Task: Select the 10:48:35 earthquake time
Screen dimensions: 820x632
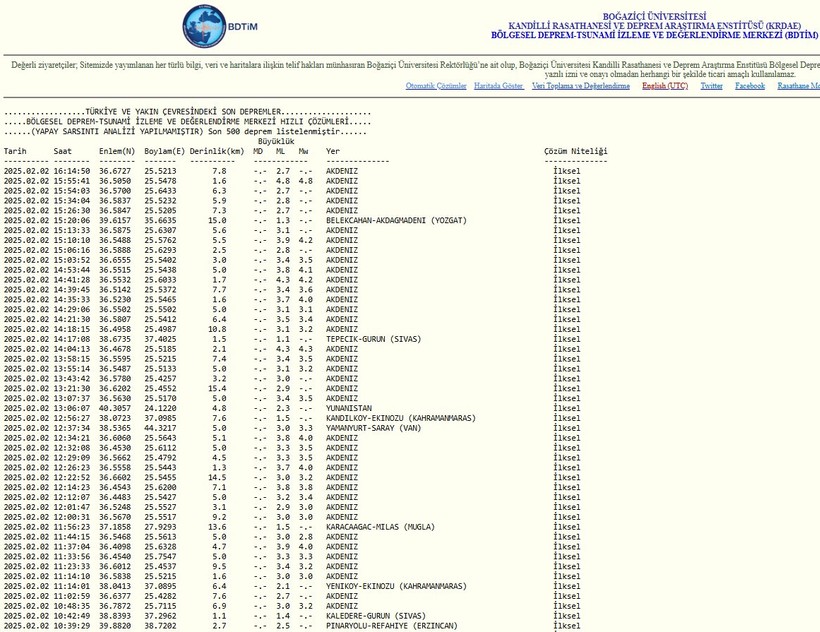Action: tap(72, 606)
